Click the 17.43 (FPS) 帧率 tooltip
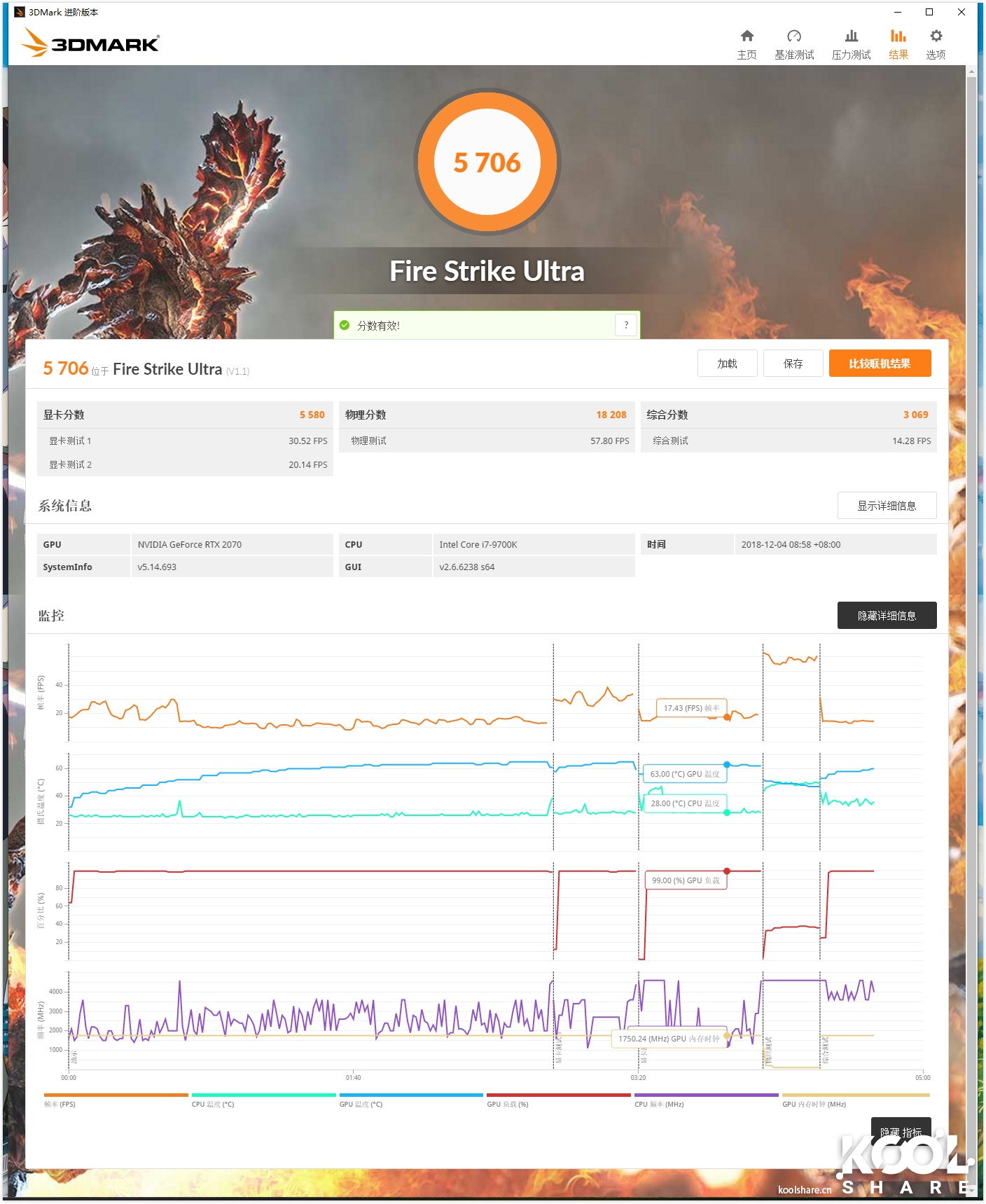 [x=691, y=708]
